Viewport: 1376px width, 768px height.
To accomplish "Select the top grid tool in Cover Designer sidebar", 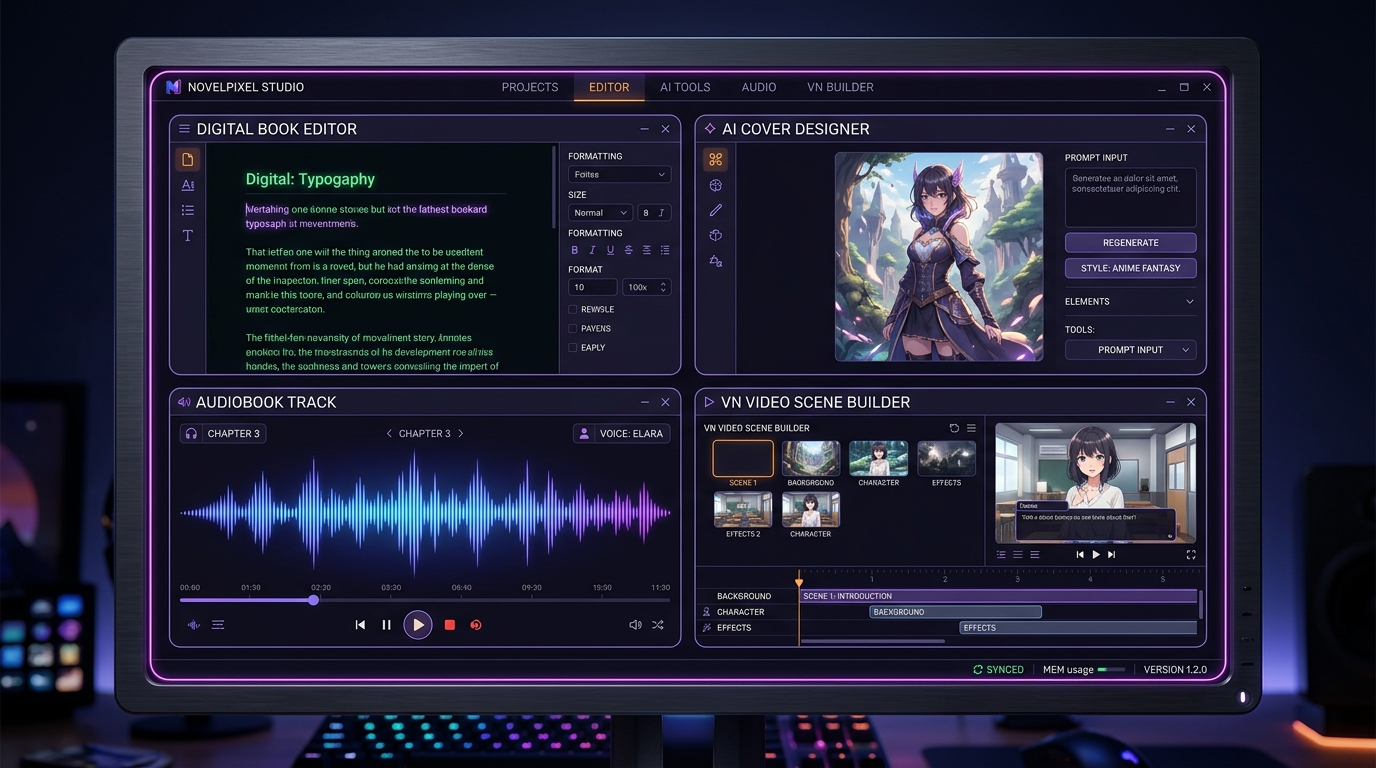I will click(x=715, y=159).
